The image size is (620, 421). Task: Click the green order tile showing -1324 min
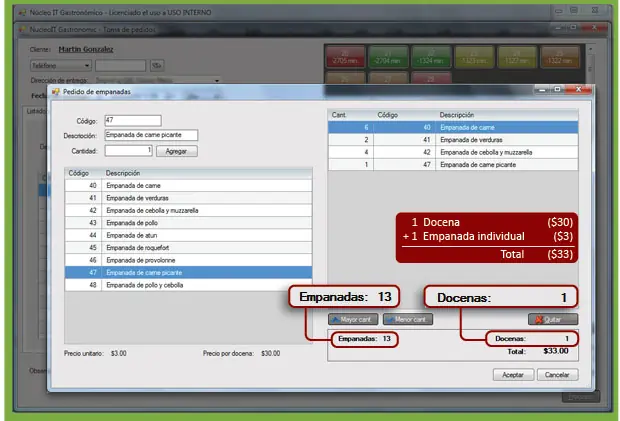(x=431, y=57)
